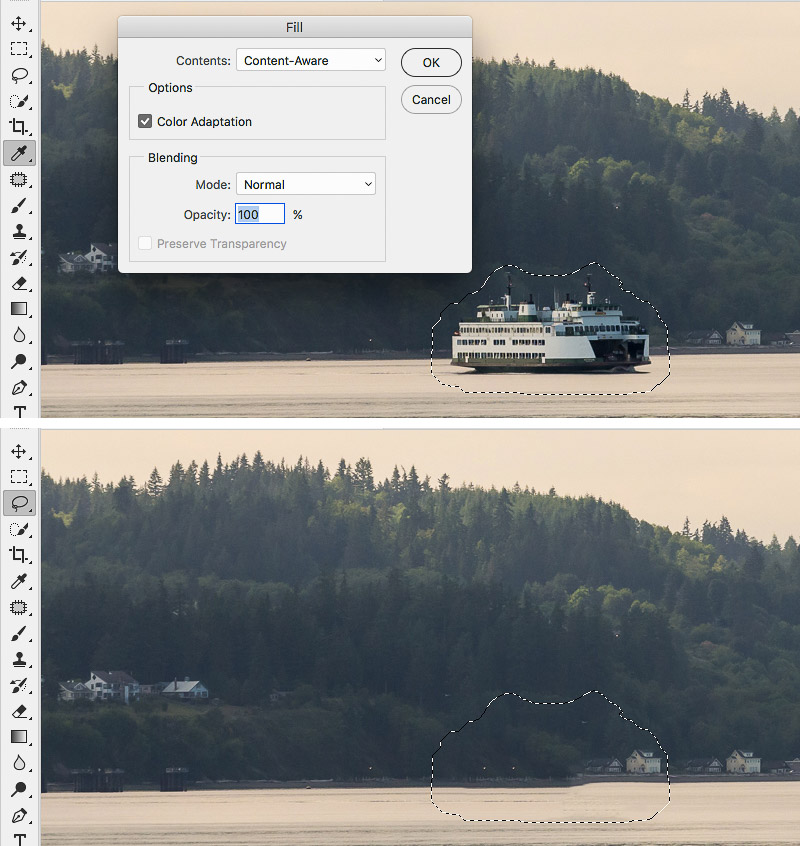
Task: Select the Eraser tool in lower toolbar
Action: click(x=19, y=711)
